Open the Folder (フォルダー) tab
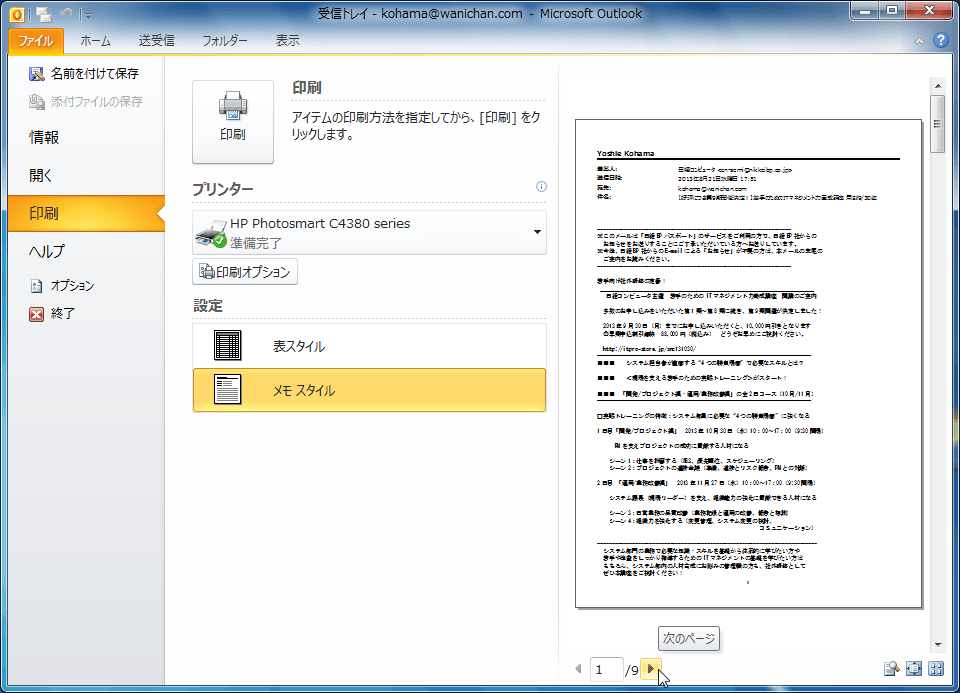 tap(225, 41)
